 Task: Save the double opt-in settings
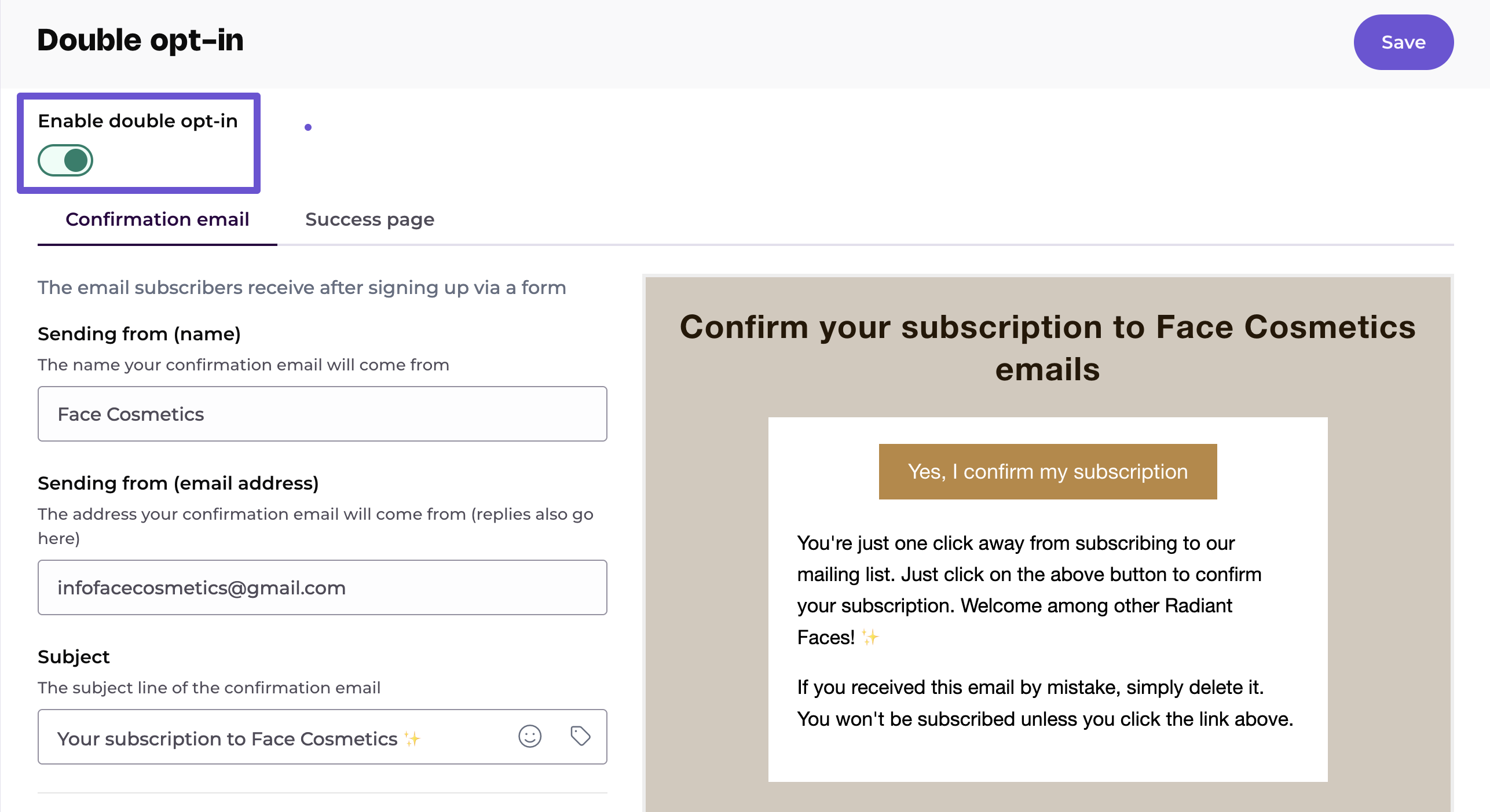(1403, 42)
